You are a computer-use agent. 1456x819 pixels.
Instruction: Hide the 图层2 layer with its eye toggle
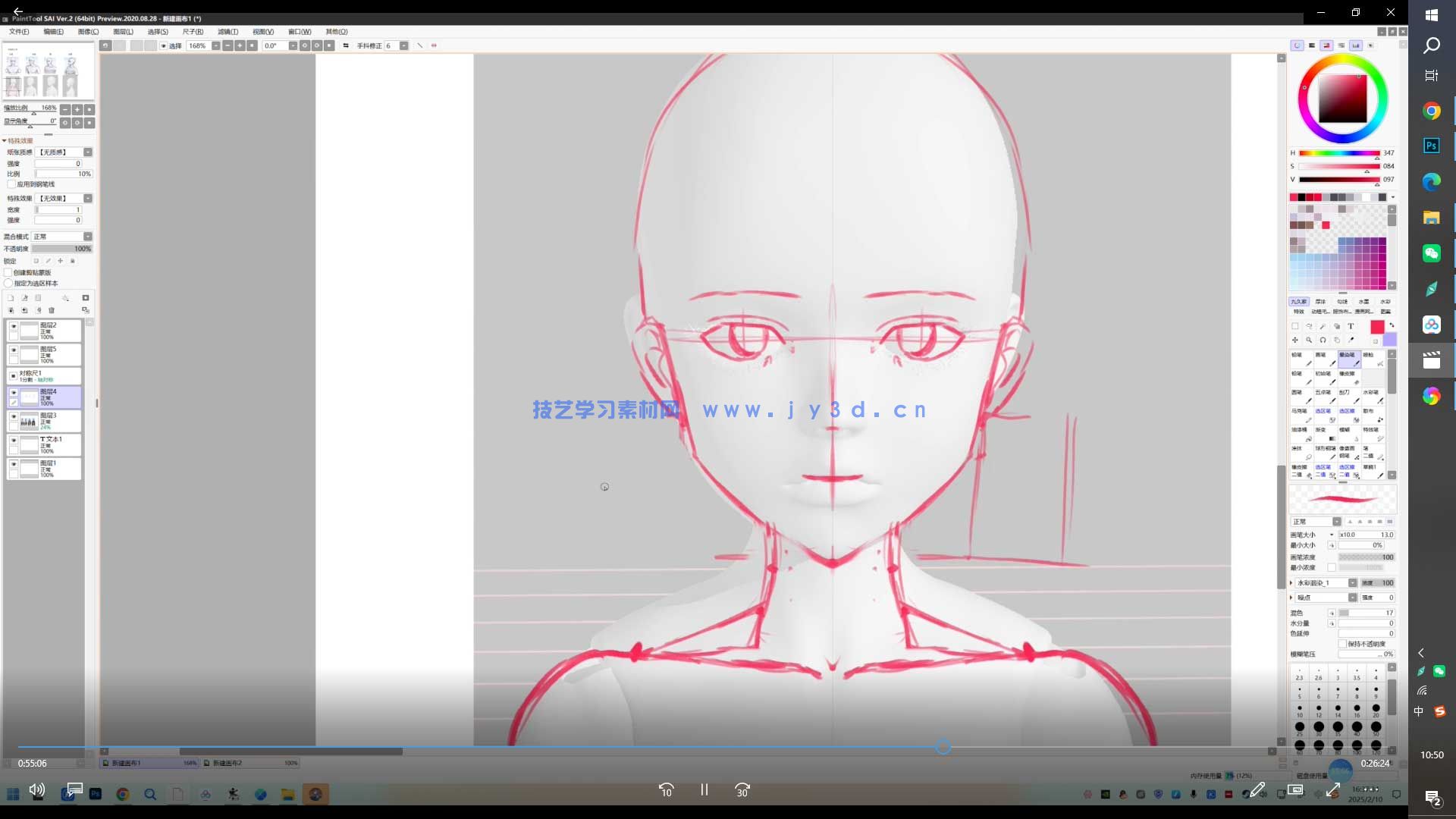coord(13,326)
